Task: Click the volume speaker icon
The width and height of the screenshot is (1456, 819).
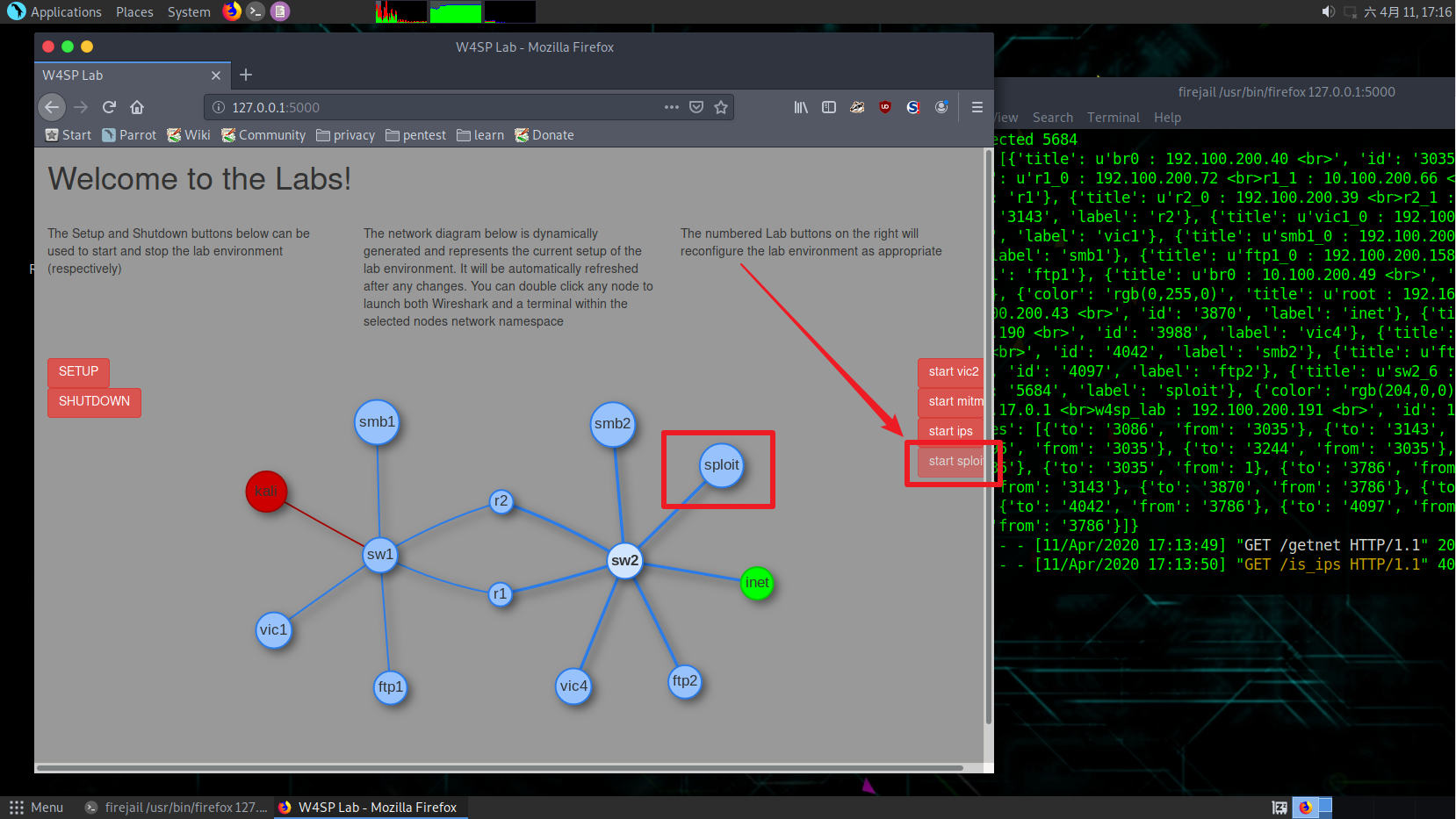Action: click(1328, 11)
